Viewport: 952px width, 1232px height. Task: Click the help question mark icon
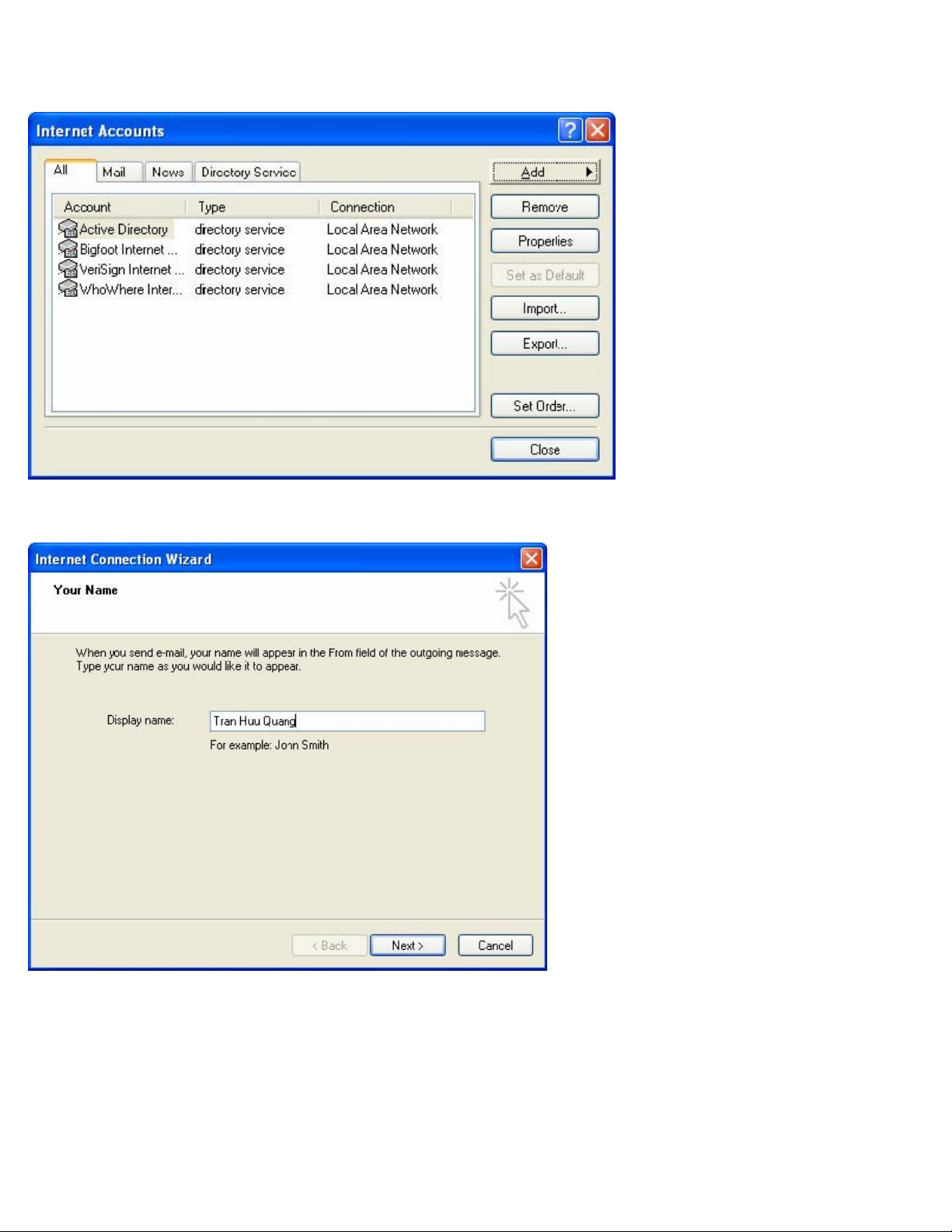click(x=570, y=131)
